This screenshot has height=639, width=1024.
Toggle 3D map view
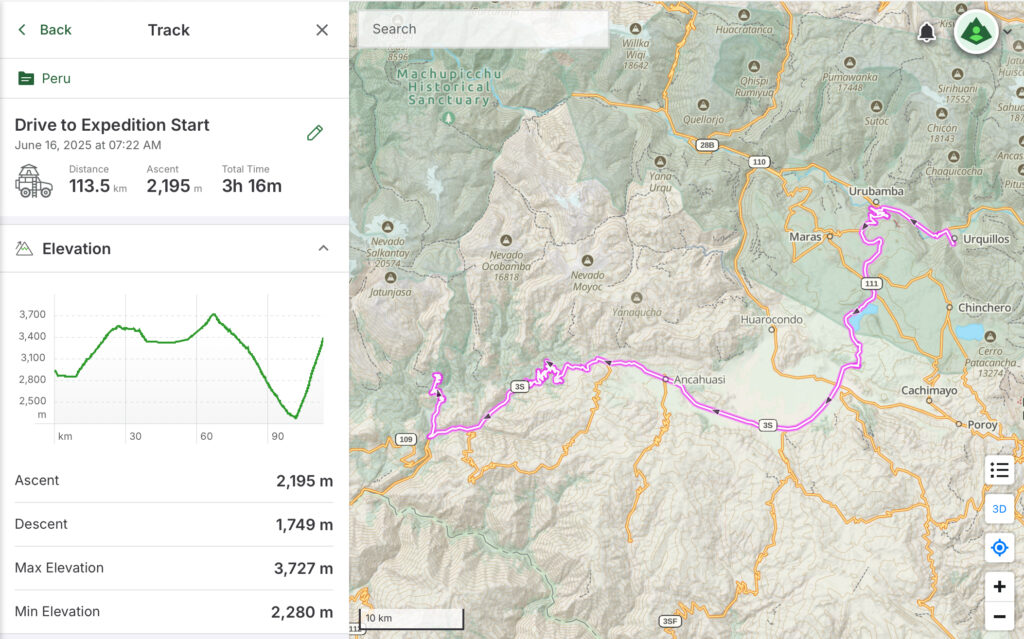click(998, 509)
